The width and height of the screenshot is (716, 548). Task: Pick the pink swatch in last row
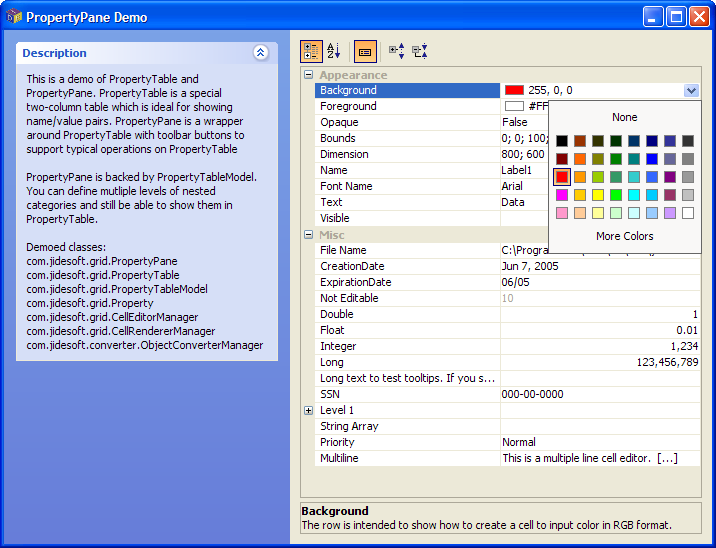(x=562, y=213)
